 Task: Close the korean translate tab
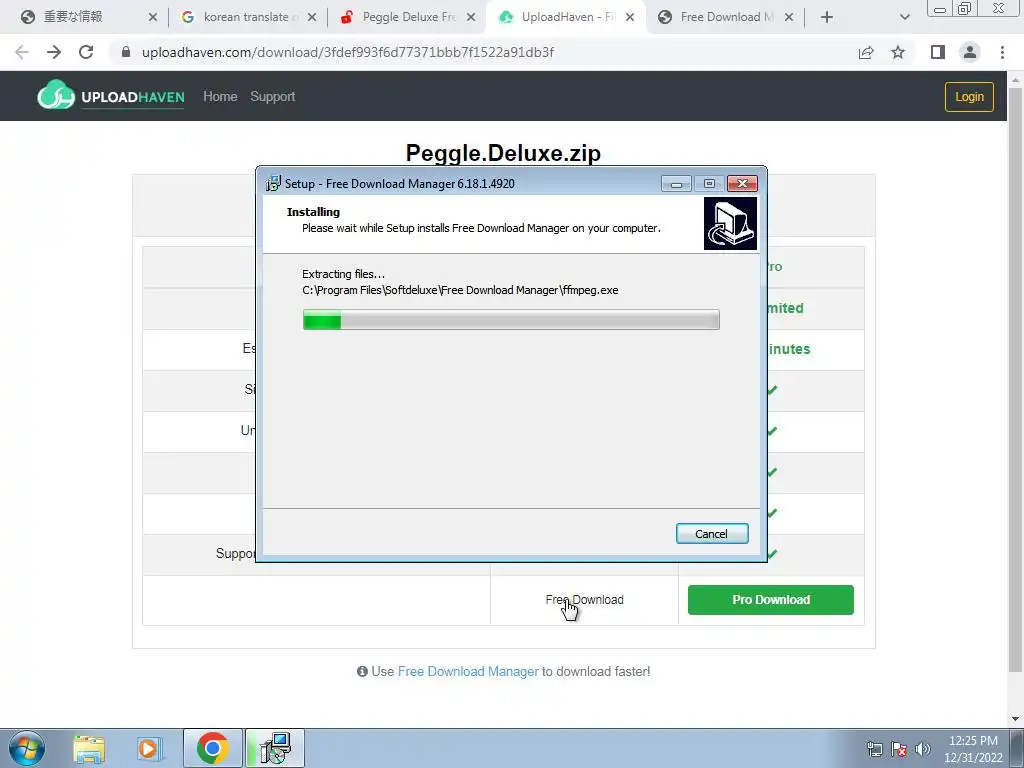click(312, 17)
